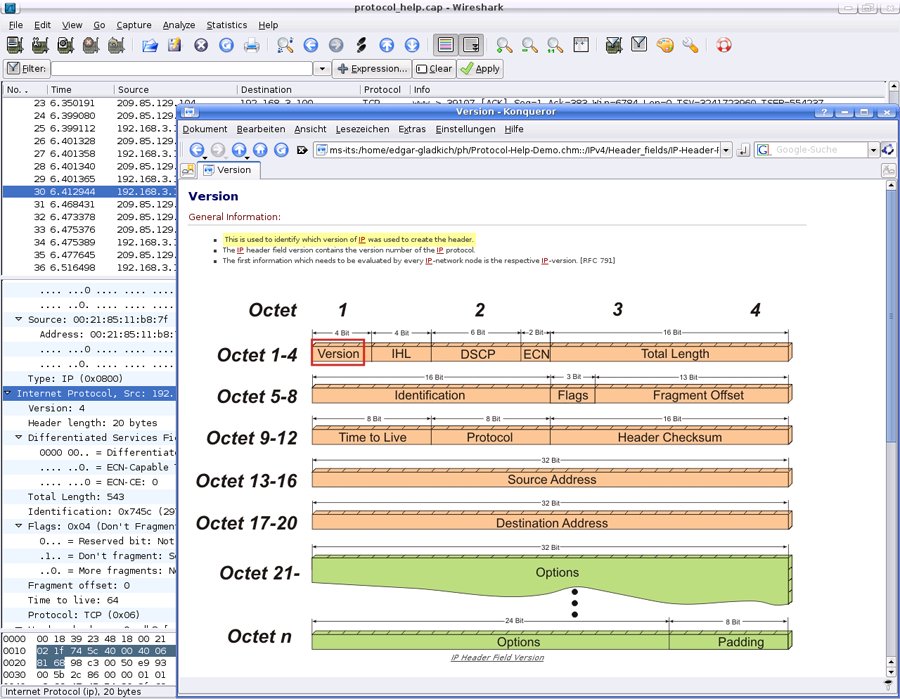Image resolution: width=900 pixels, height=699 pixels.
Task: Open the filter history dropdown
Action: coord(322,69)
